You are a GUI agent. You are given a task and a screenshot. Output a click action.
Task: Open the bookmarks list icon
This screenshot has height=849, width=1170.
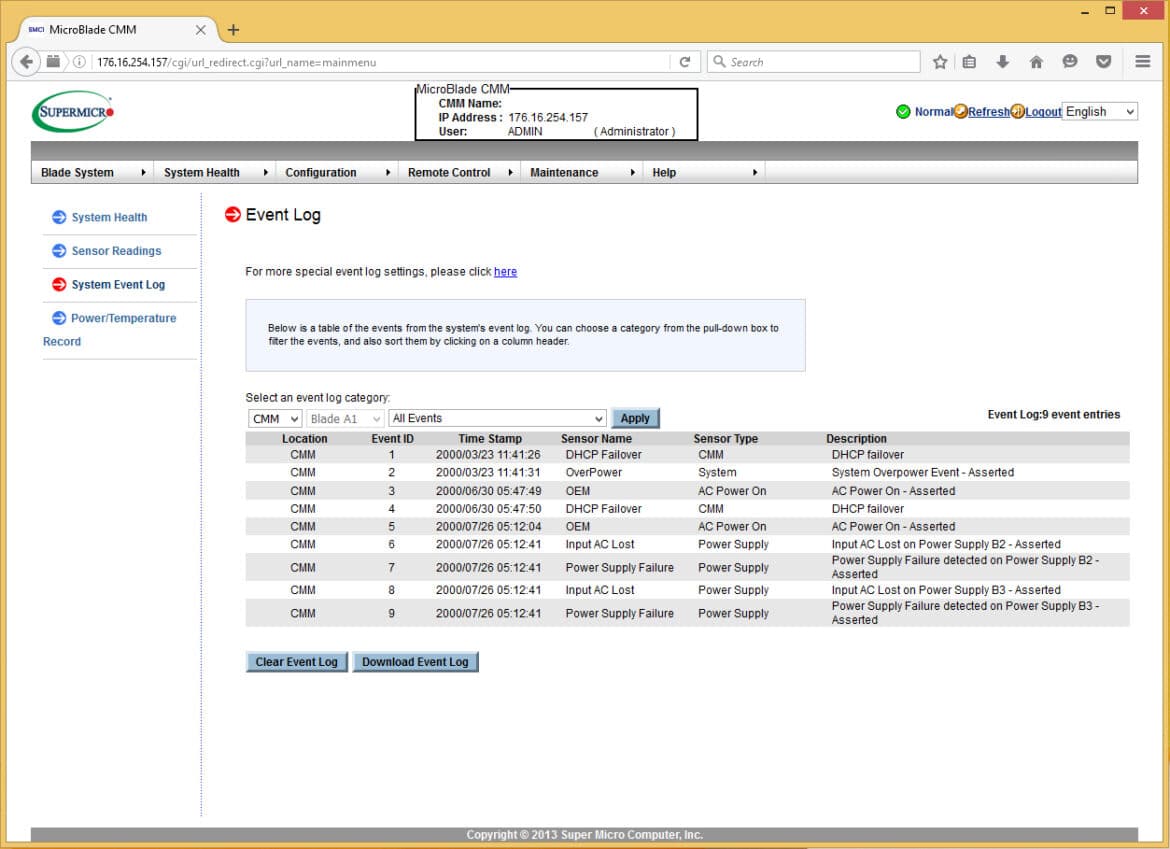coord(969,62)
